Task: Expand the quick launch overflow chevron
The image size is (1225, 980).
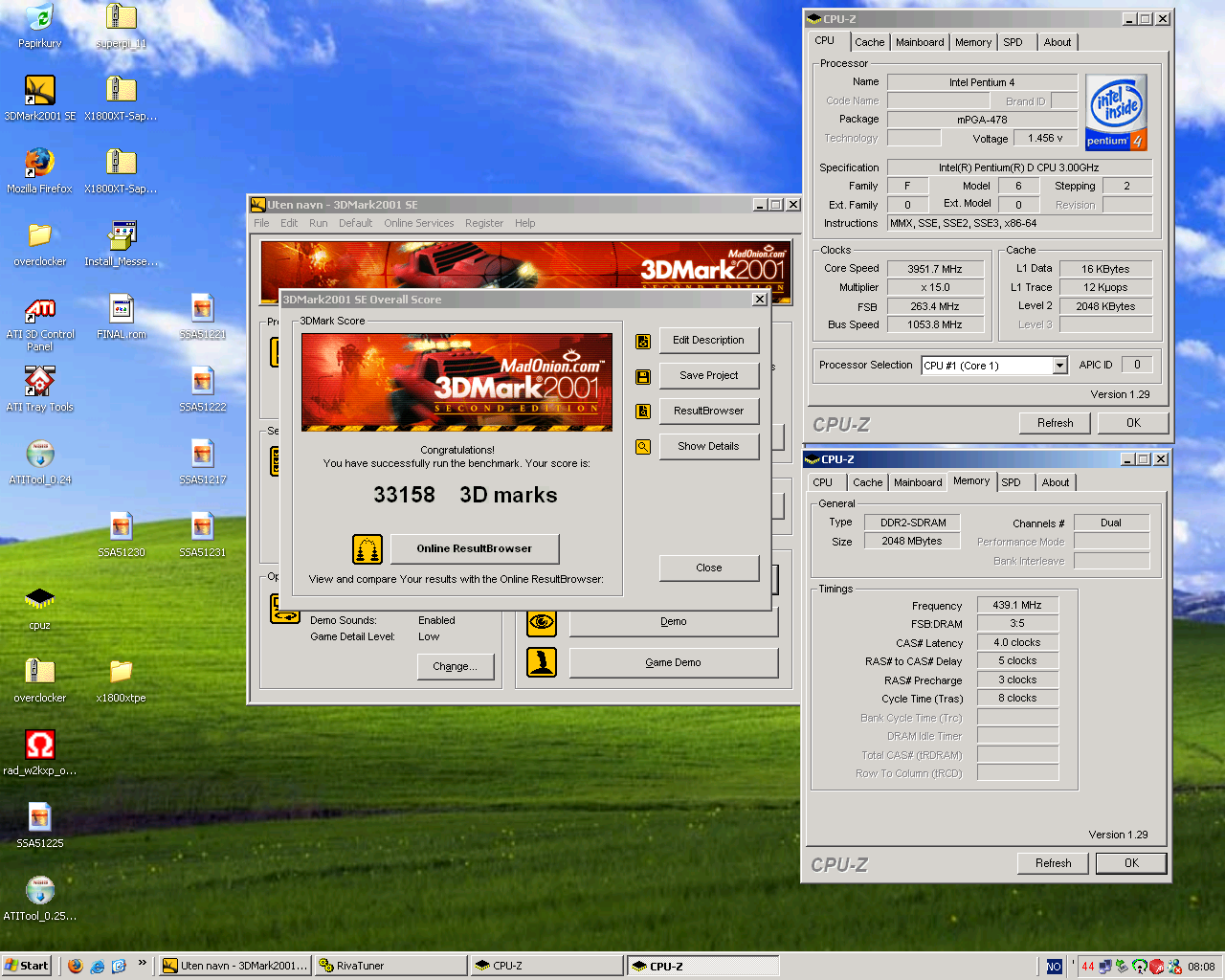Action: click(x=143, y=963)
